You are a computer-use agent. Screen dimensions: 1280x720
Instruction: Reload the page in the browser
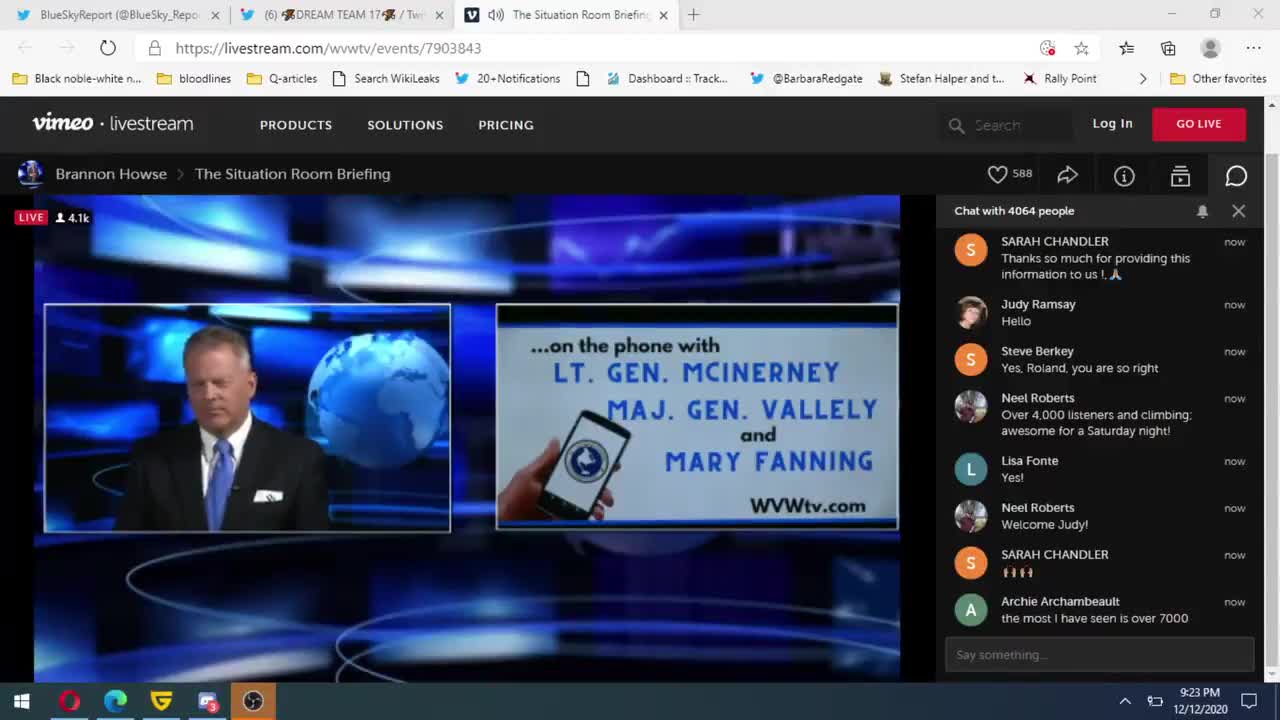(108, 48)
